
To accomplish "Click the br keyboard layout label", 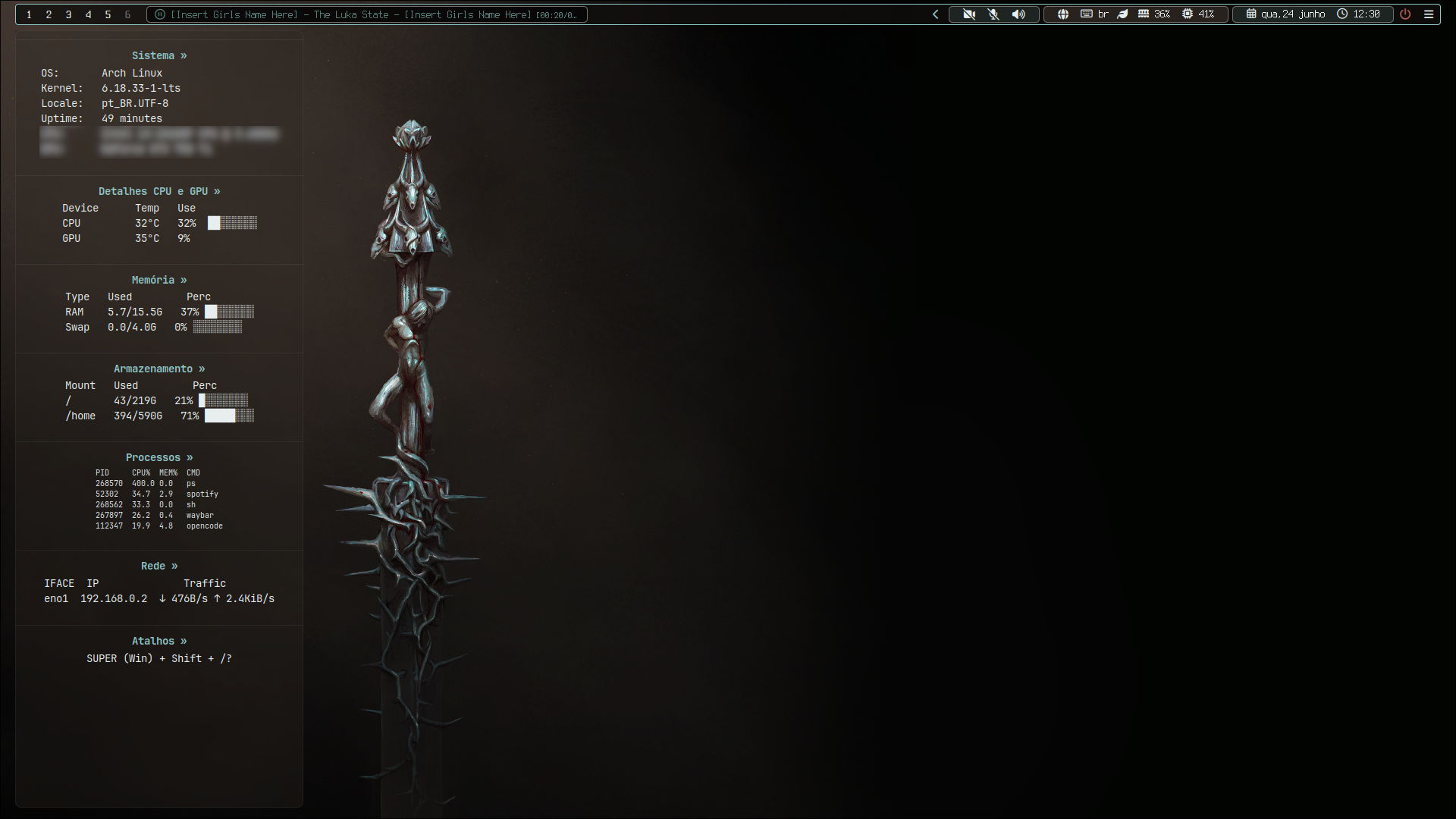I will click(1103, 14).
